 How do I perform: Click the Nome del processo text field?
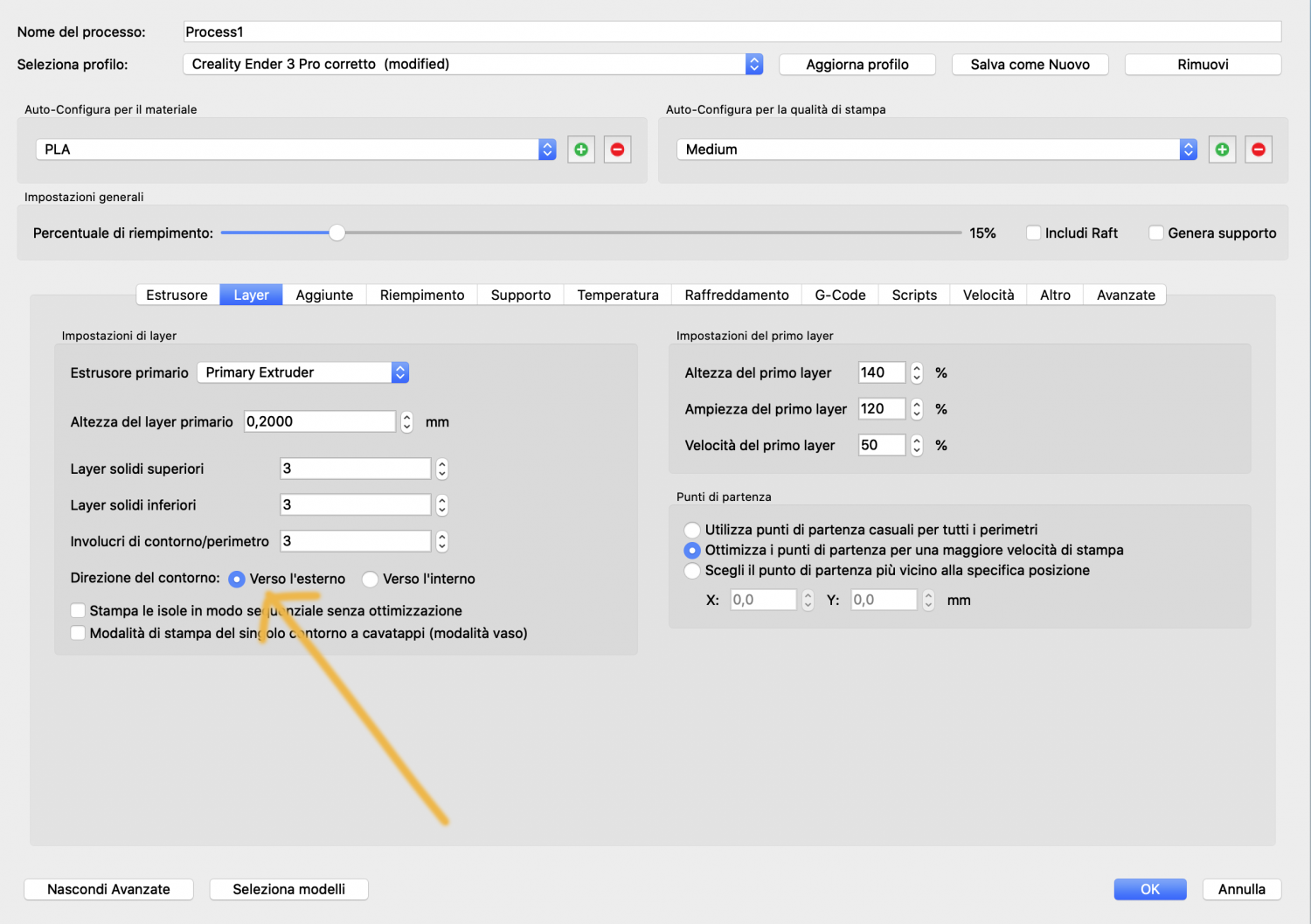coord(732,32)
